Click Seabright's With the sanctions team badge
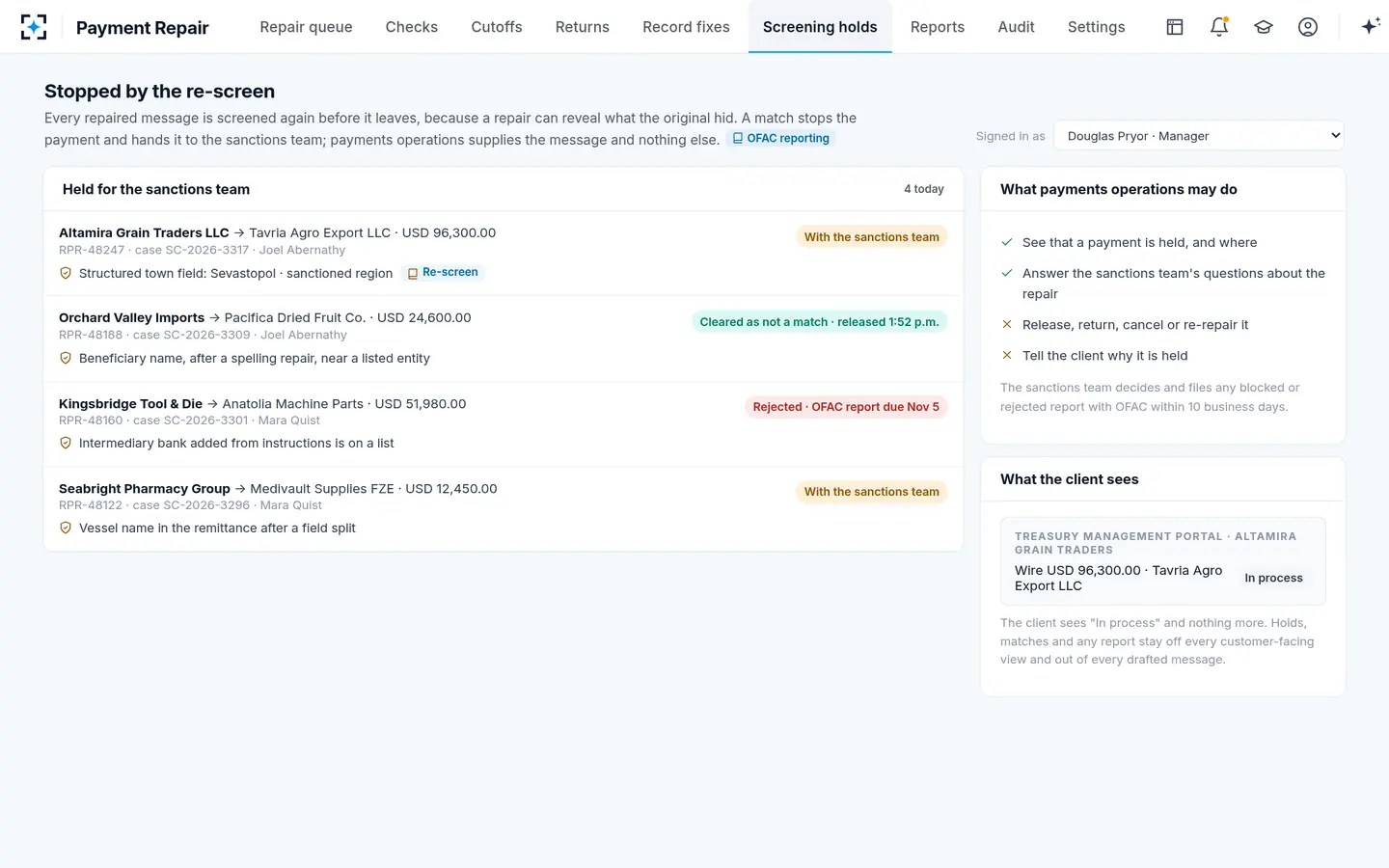Screen dimensions: 1389x868 pyautogui.click(x=871, y=492)
